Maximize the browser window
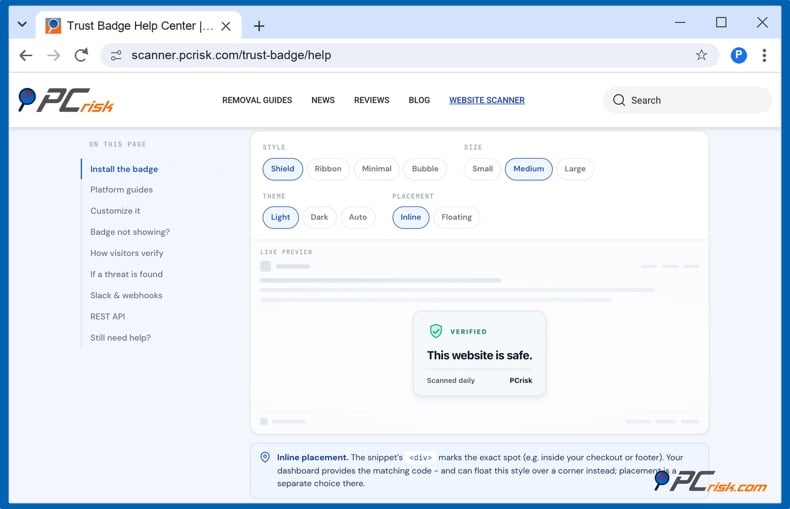790x509 pixels. (x=721, y=23)
